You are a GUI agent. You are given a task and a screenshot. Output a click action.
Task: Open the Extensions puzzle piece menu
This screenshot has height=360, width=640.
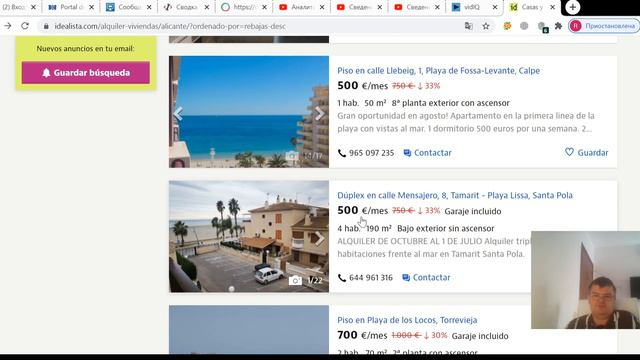pyautogui.click(x=558, y=26)
